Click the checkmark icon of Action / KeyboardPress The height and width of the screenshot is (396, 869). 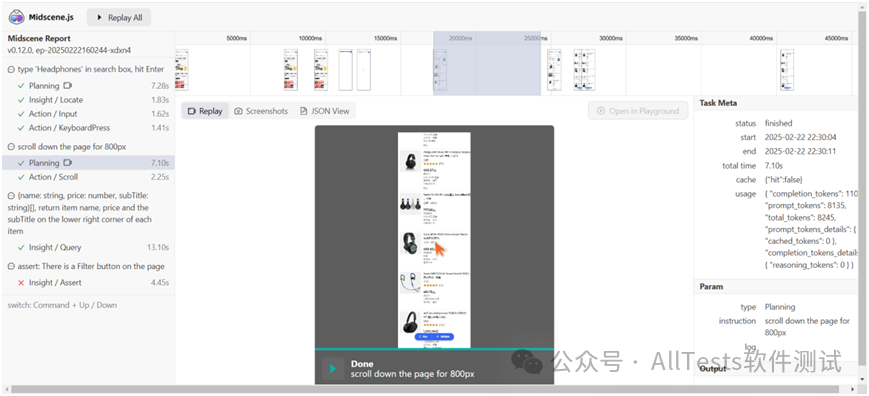pyautogui.click(x=21, y=127)
